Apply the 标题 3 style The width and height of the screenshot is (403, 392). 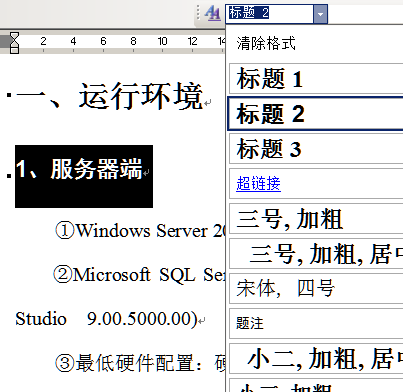[316, 149]
